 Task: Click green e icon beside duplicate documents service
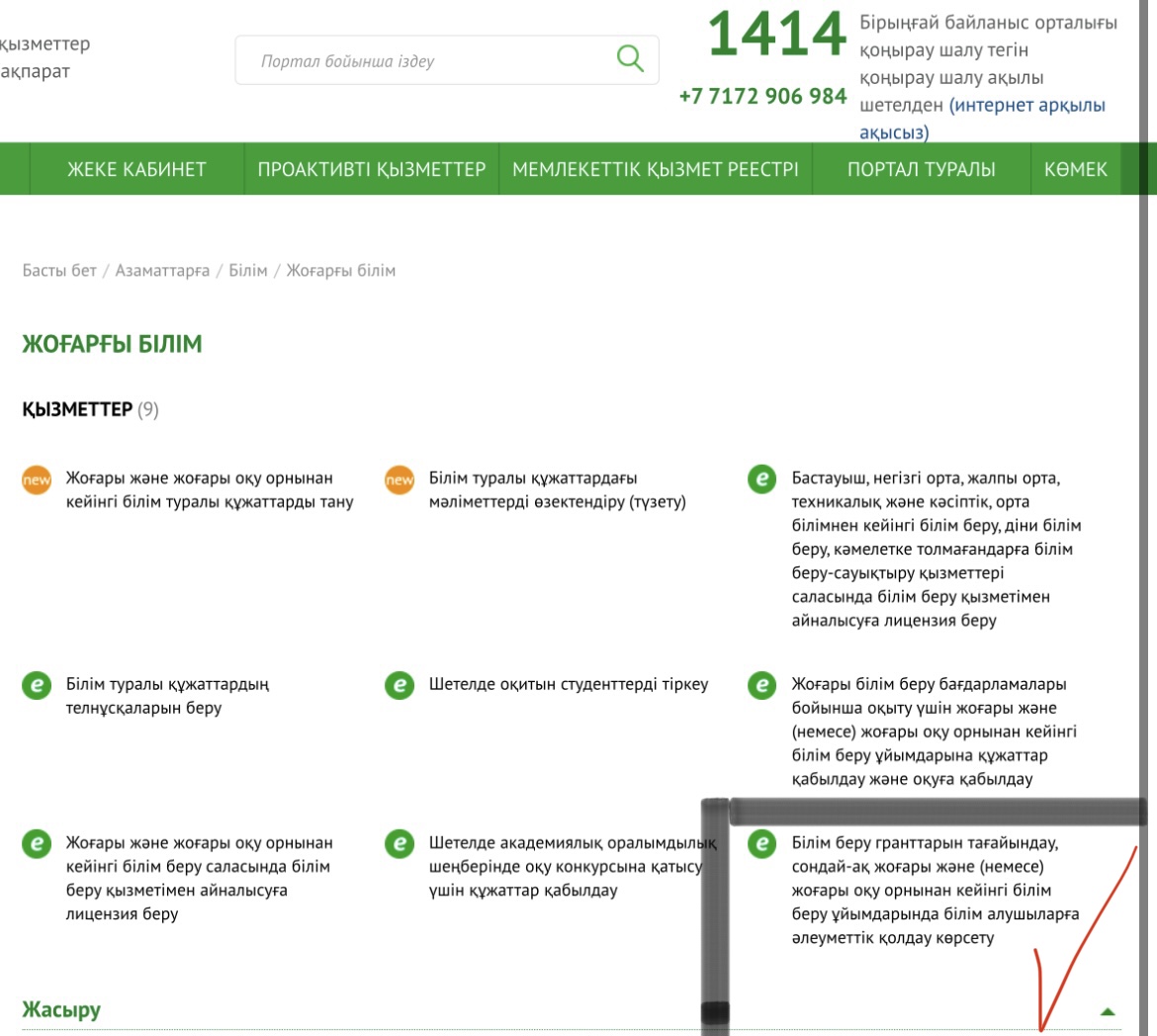(x=37, y=685)
